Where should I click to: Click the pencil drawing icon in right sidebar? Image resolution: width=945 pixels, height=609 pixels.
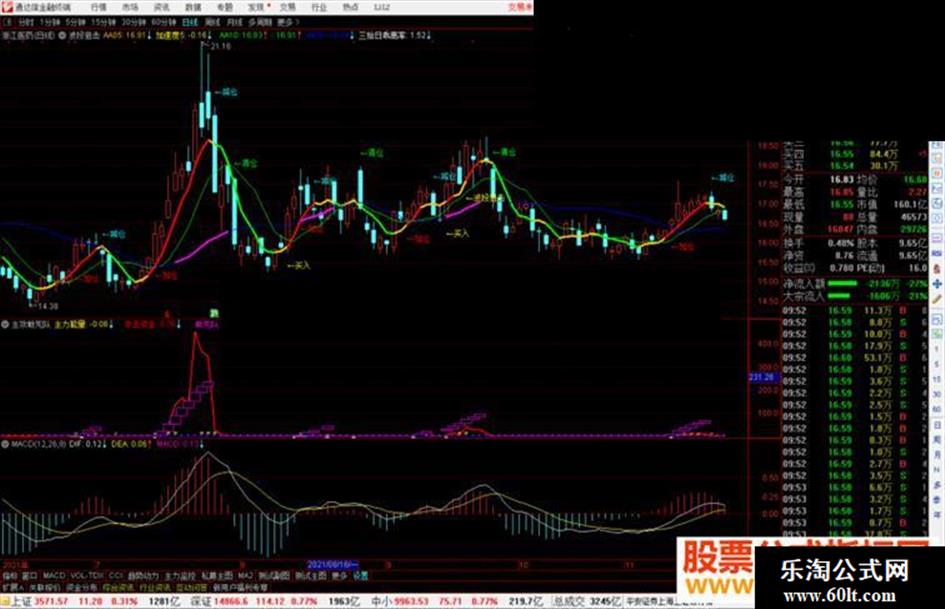coord(937,298)
